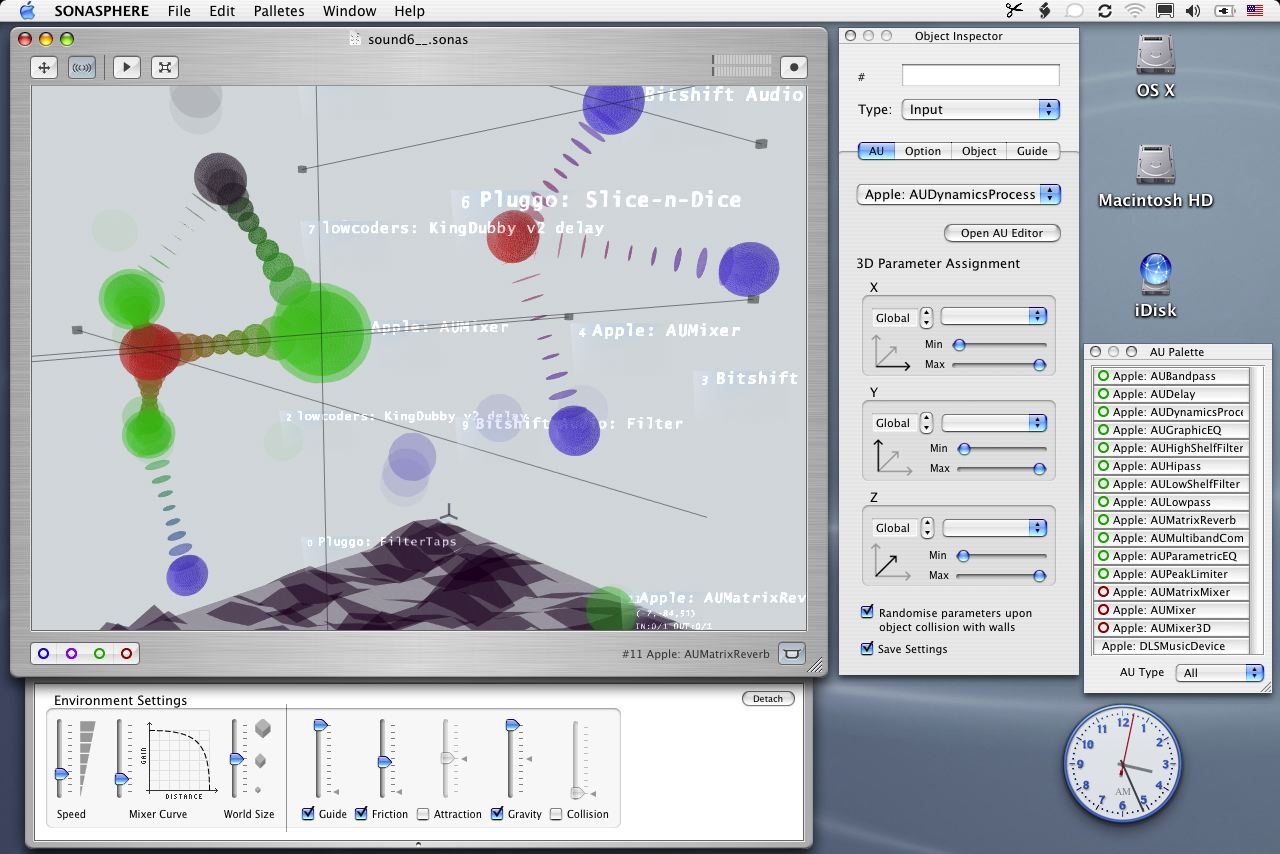The height and width of the screenshot is (854, 1280).
Task: Click the Speed slider handle
Action: click(62, 774)
